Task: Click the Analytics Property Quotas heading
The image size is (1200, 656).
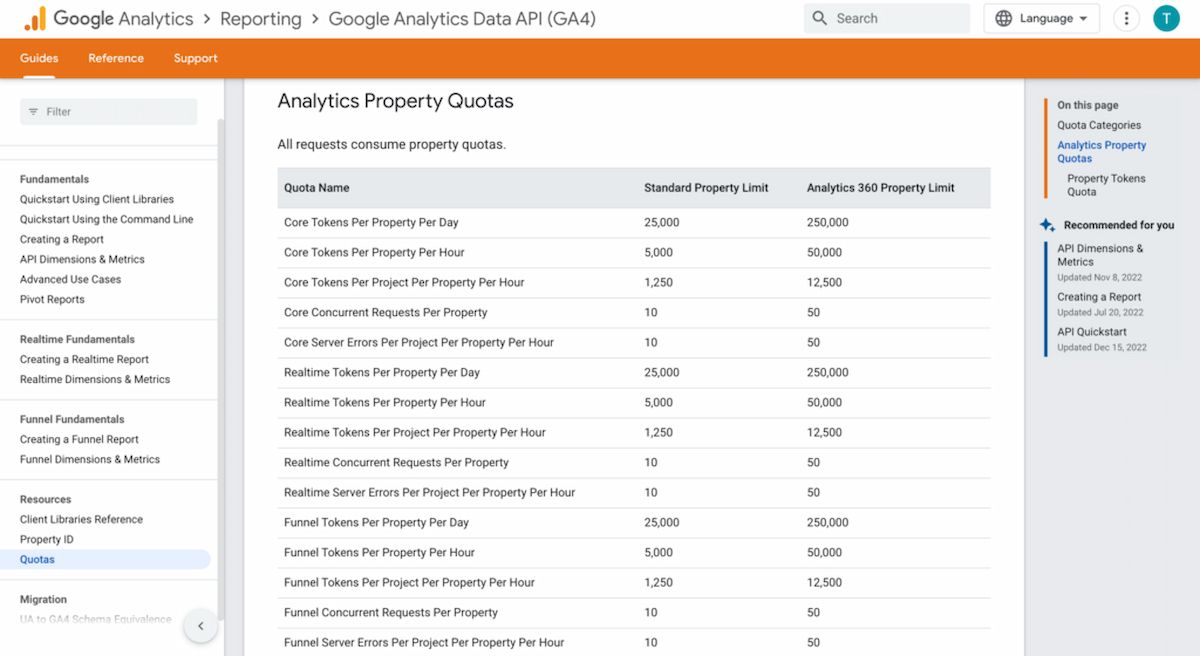Action: tap(395, 101)
